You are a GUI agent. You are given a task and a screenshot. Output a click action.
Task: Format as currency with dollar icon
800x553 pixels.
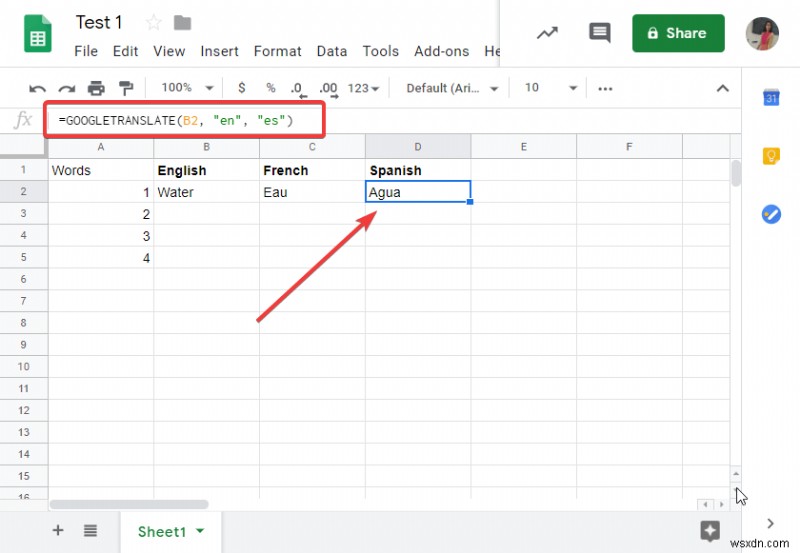pos(242,88)
